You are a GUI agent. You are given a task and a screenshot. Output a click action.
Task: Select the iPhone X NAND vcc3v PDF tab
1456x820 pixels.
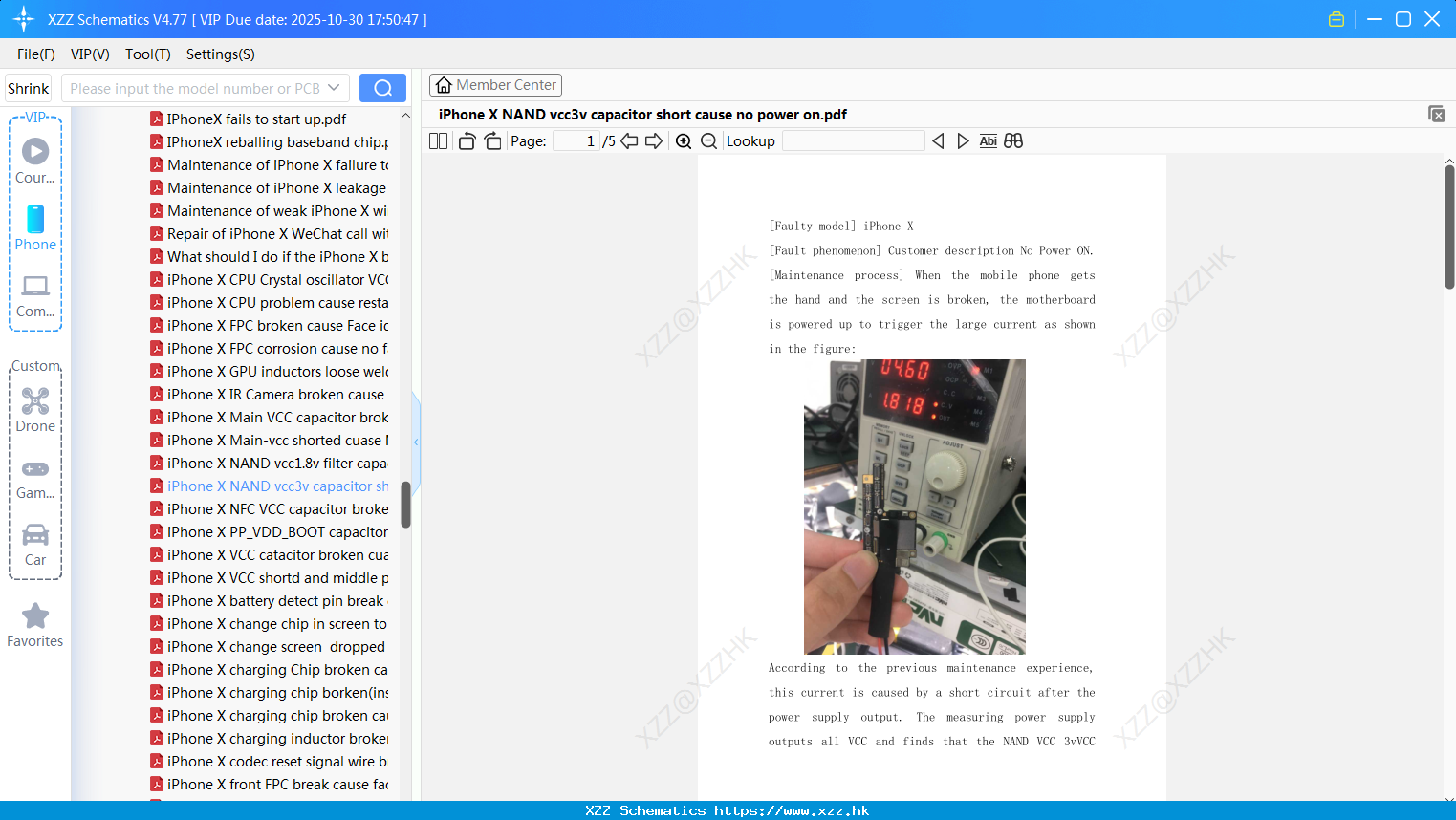tap(642, 115)
